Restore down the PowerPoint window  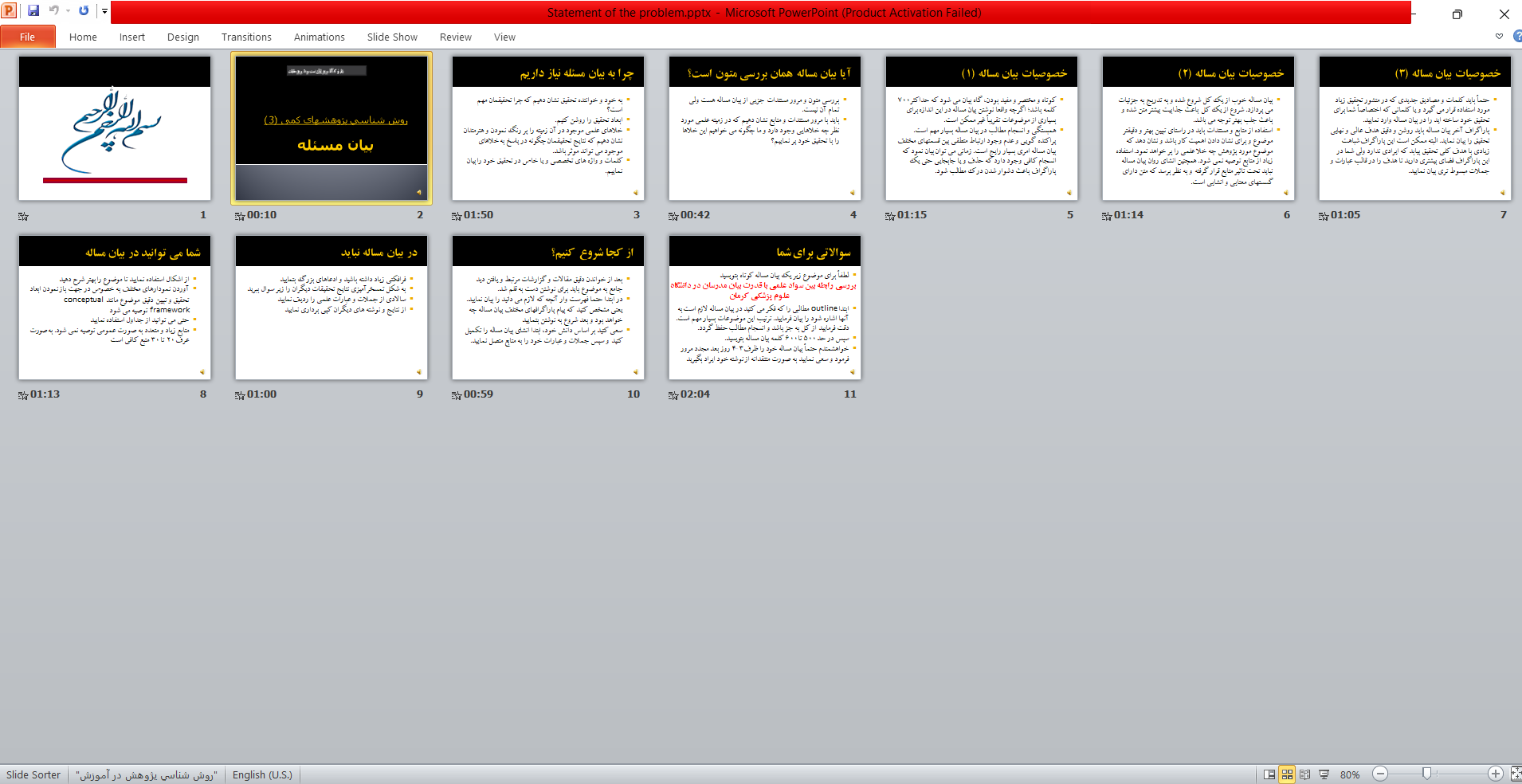[x=1457, y=14]
